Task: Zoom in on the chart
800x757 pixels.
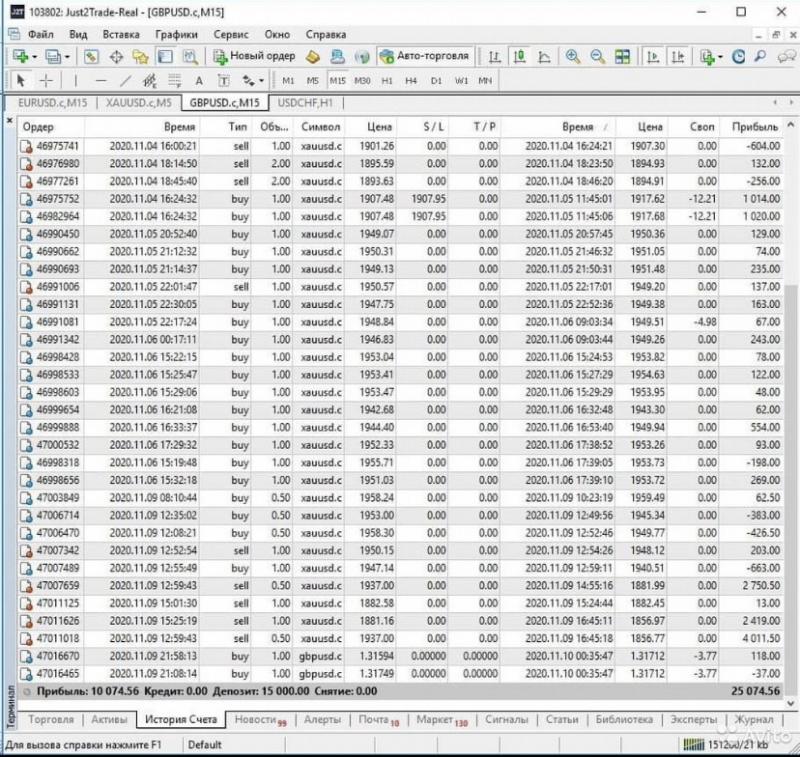Action: click(x=573, y=57)
